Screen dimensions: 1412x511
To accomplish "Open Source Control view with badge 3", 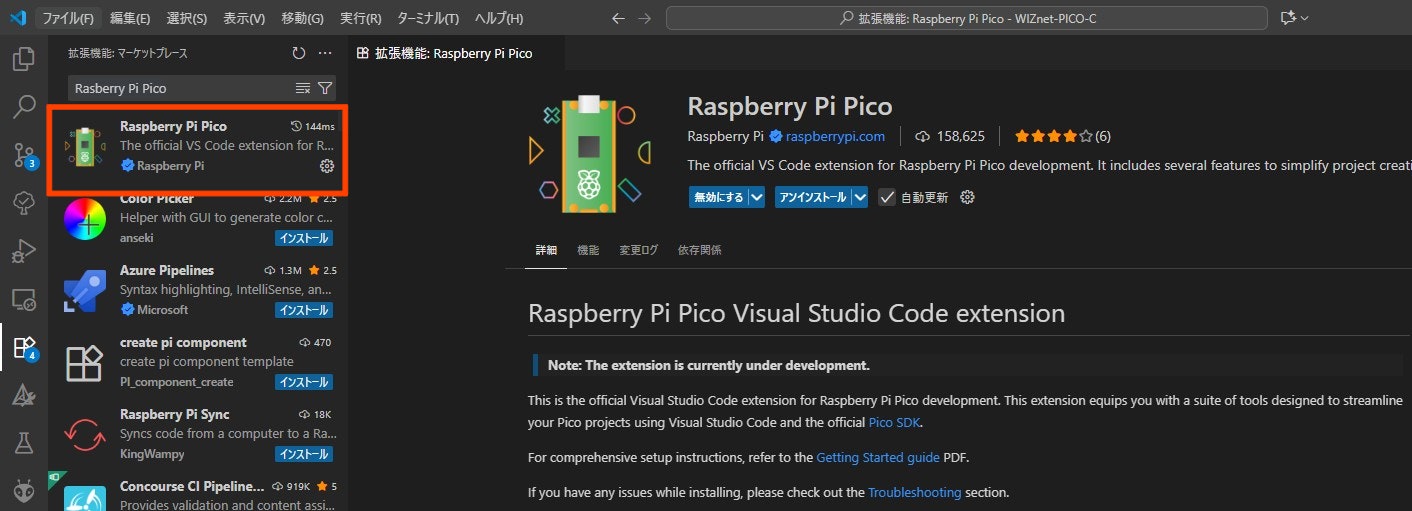I will [24, 154].
